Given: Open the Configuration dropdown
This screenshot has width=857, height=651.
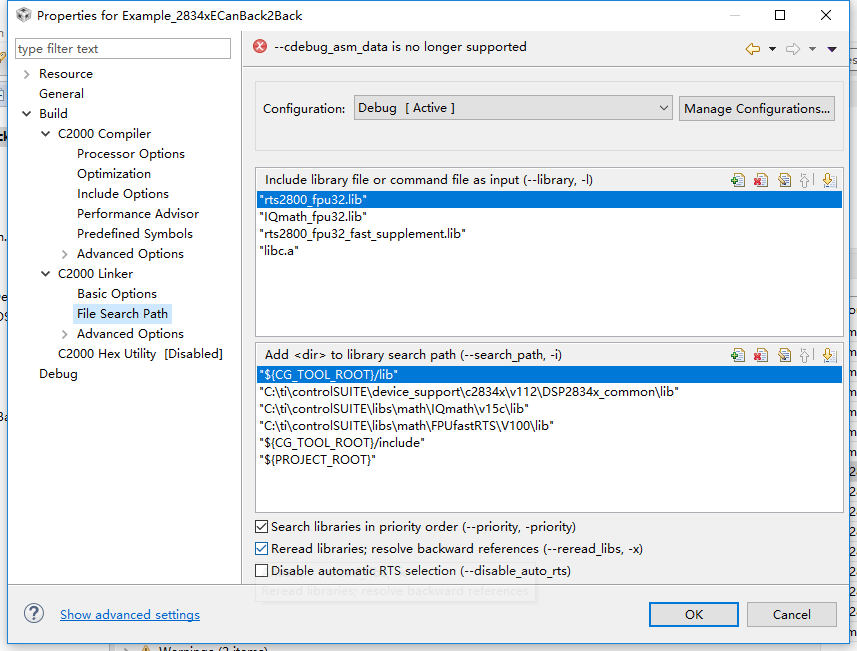Looking at the screenshot, I should [513, 108].
